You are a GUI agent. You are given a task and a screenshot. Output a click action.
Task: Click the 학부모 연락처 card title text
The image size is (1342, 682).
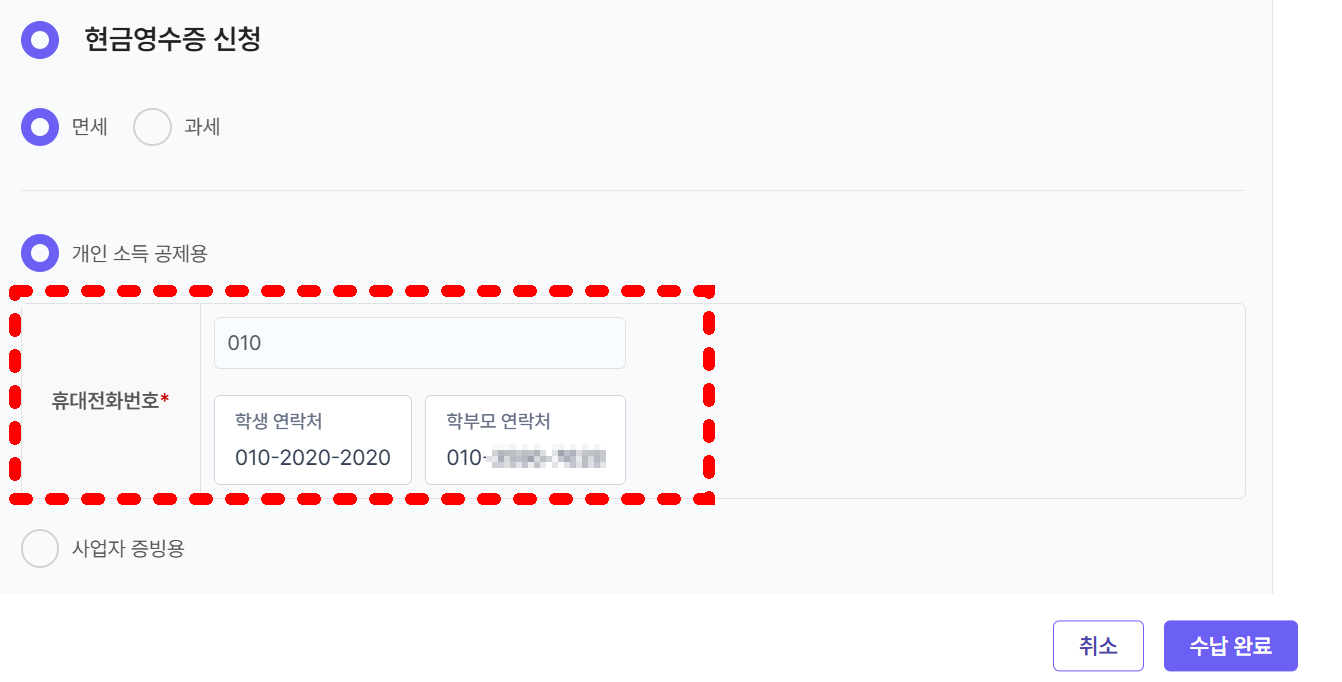coord(498,421)
